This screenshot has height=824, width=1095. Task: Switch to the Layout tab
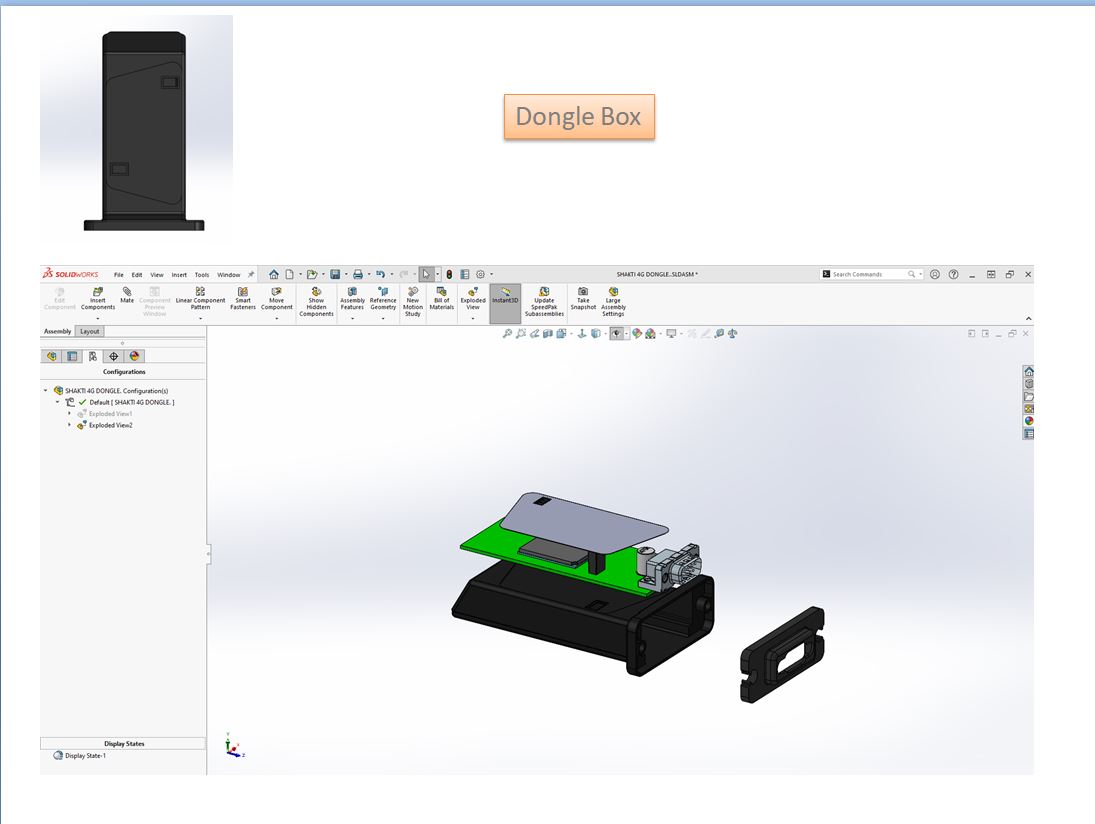coord(89,331)
